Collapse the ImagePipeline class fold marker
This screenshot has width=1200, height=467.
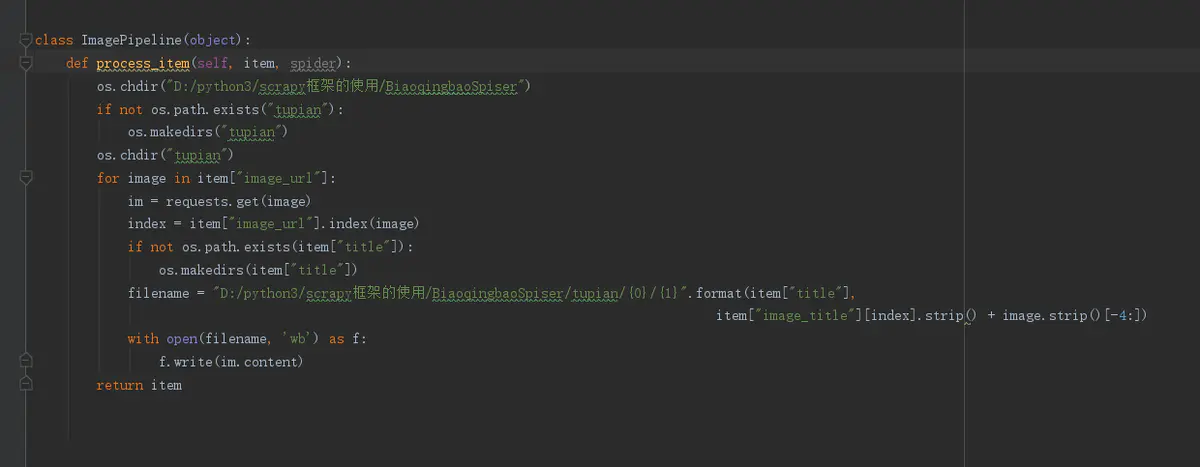[26, 40]
